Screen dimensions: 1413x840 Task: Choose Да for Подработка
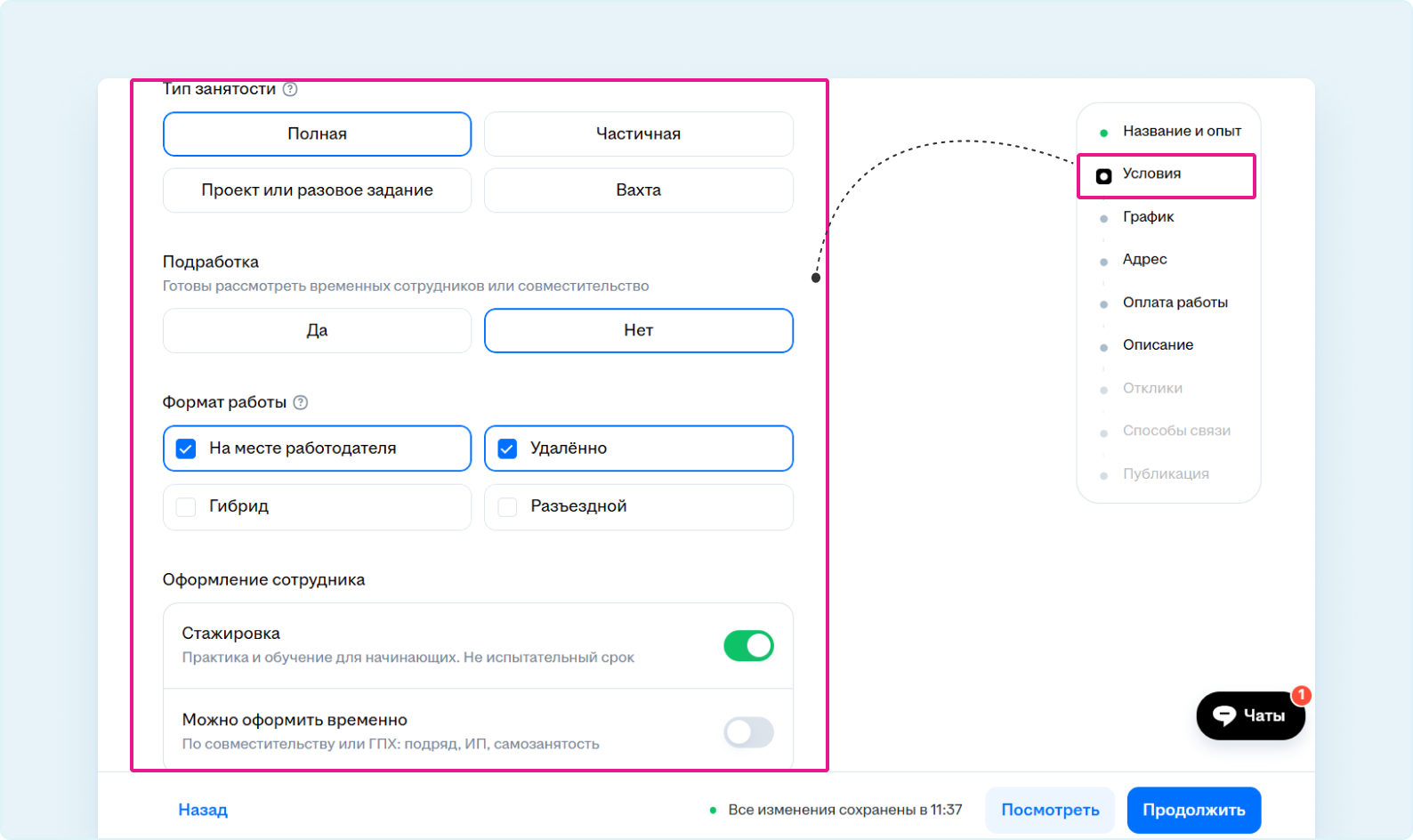point(317,331)
